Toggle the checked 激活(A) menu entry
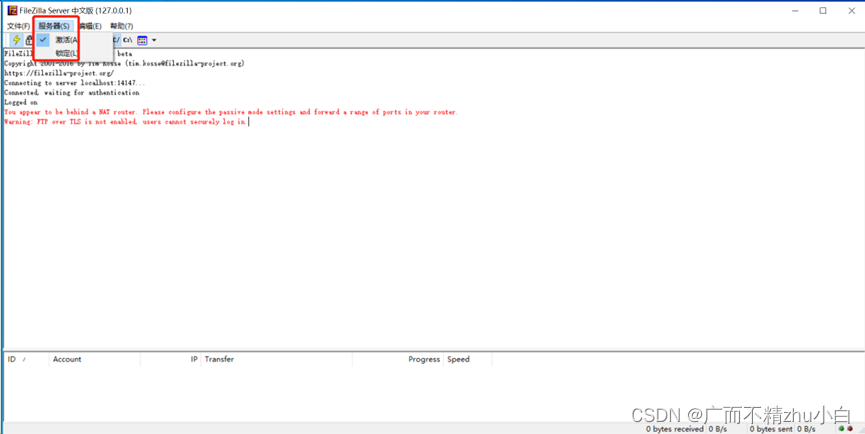This screenshot has height=434, width=865. [74, 40]
